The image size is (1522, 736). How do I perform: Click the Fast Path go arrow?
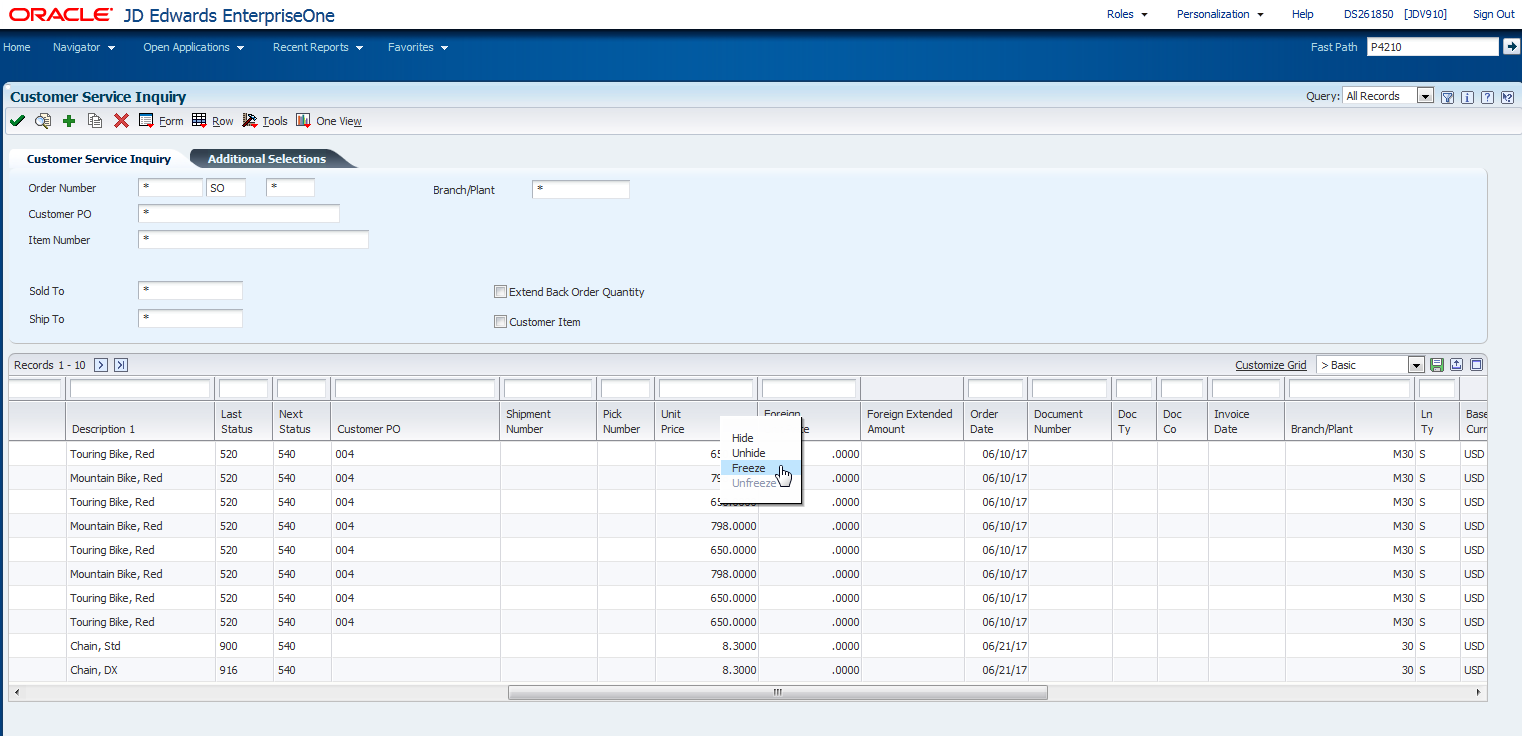(1511, 46)
